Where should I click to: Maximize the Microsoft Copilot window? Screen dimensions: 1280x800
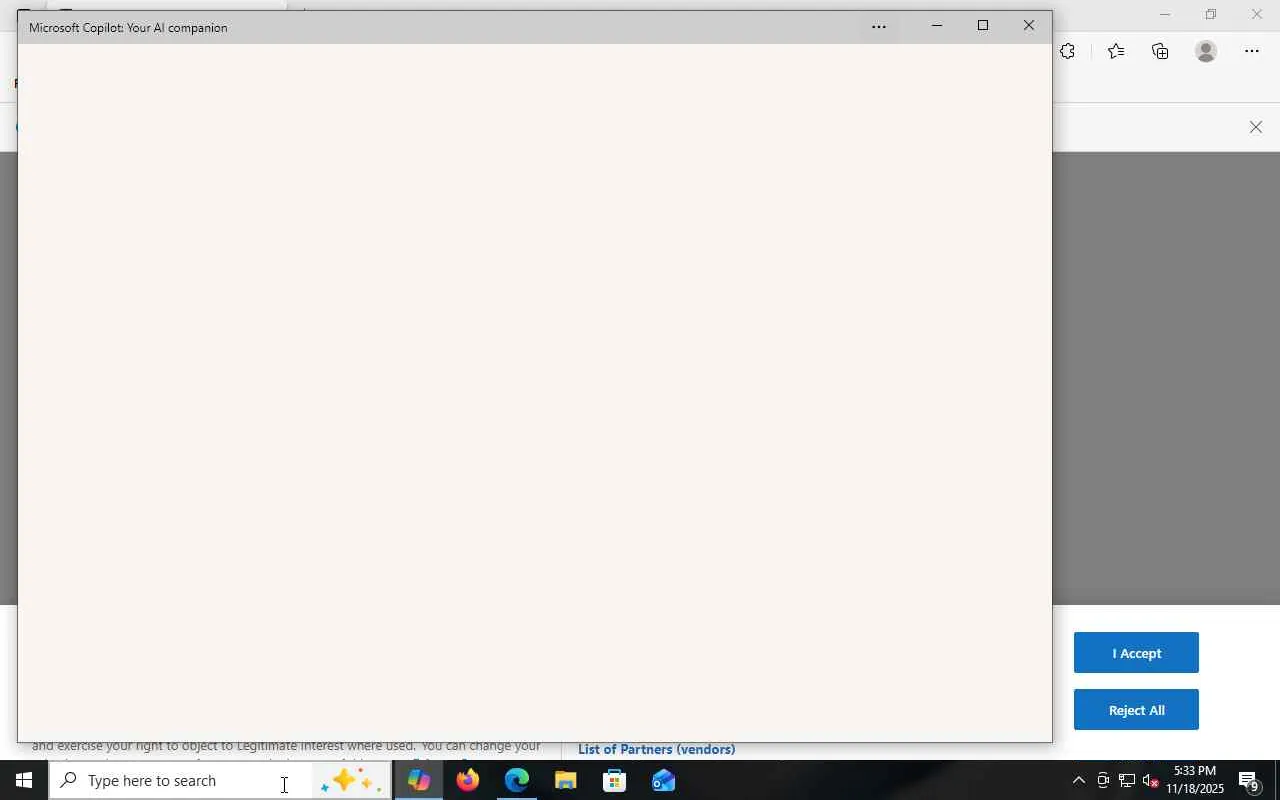(x=983, y=26)
